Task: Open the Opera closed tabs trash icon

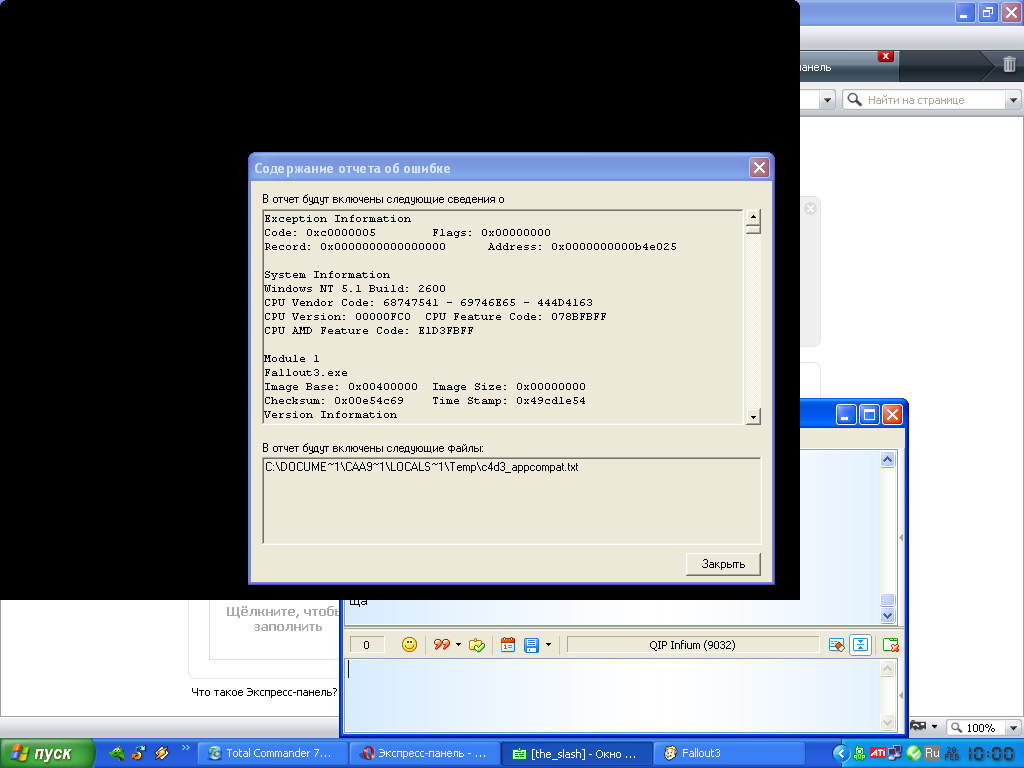Action: (x=1009, y=65)
